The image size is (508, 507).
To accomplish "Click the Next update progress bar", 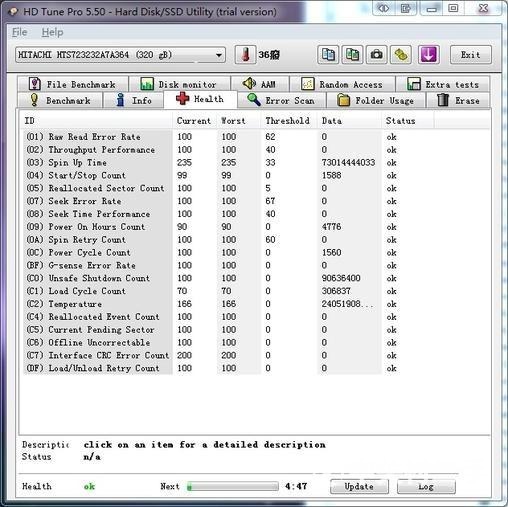I will click(233, 486).
